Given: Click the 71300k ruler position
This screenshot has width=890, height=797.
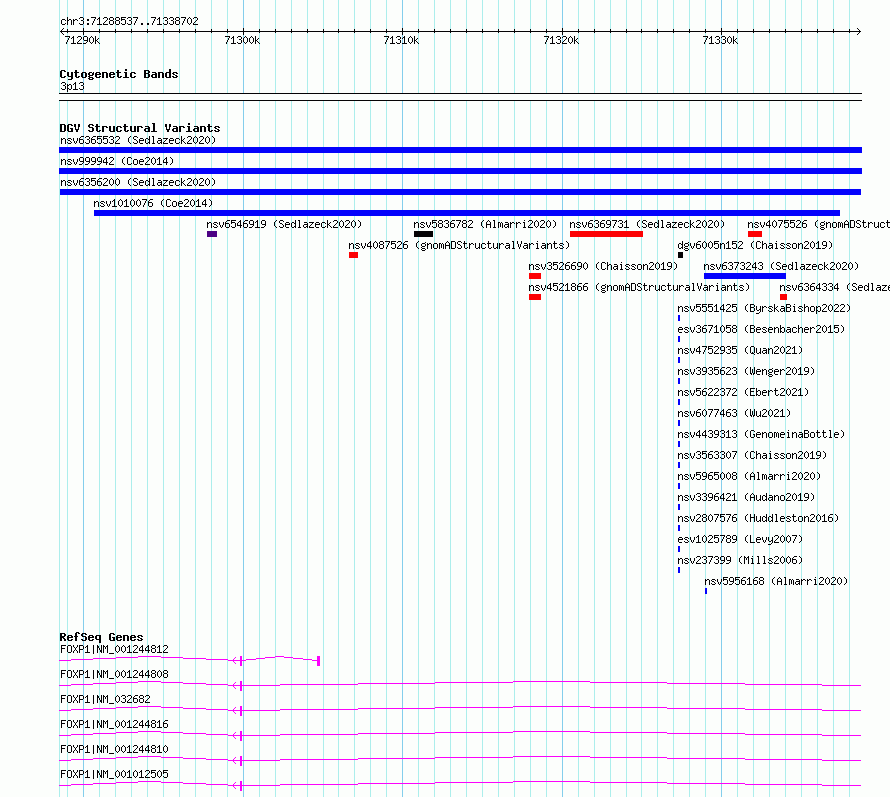Looking at the screenshot, I should tap(242, 40).
